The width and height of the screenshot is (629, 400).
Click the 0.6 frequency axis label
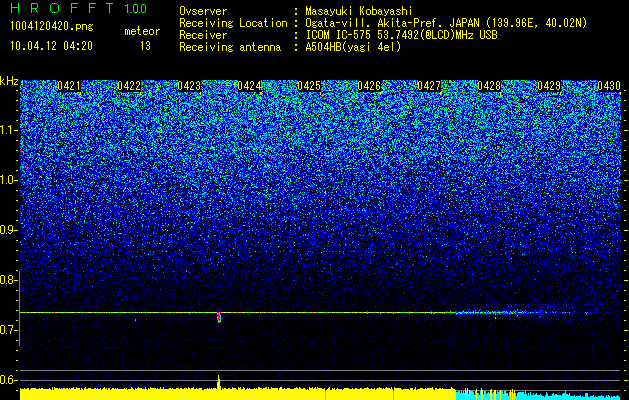point(8,380)
